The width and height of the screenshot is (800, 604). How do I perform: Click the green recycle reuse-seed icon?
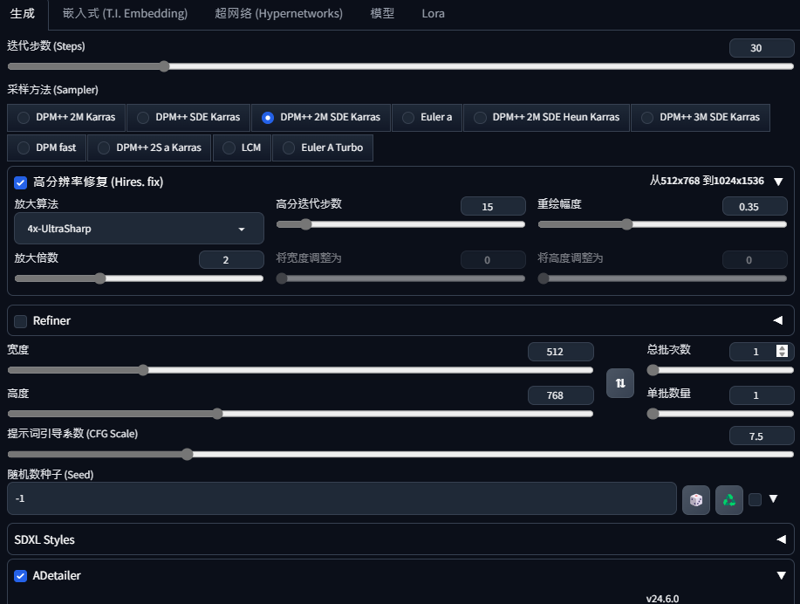[729, 500]
